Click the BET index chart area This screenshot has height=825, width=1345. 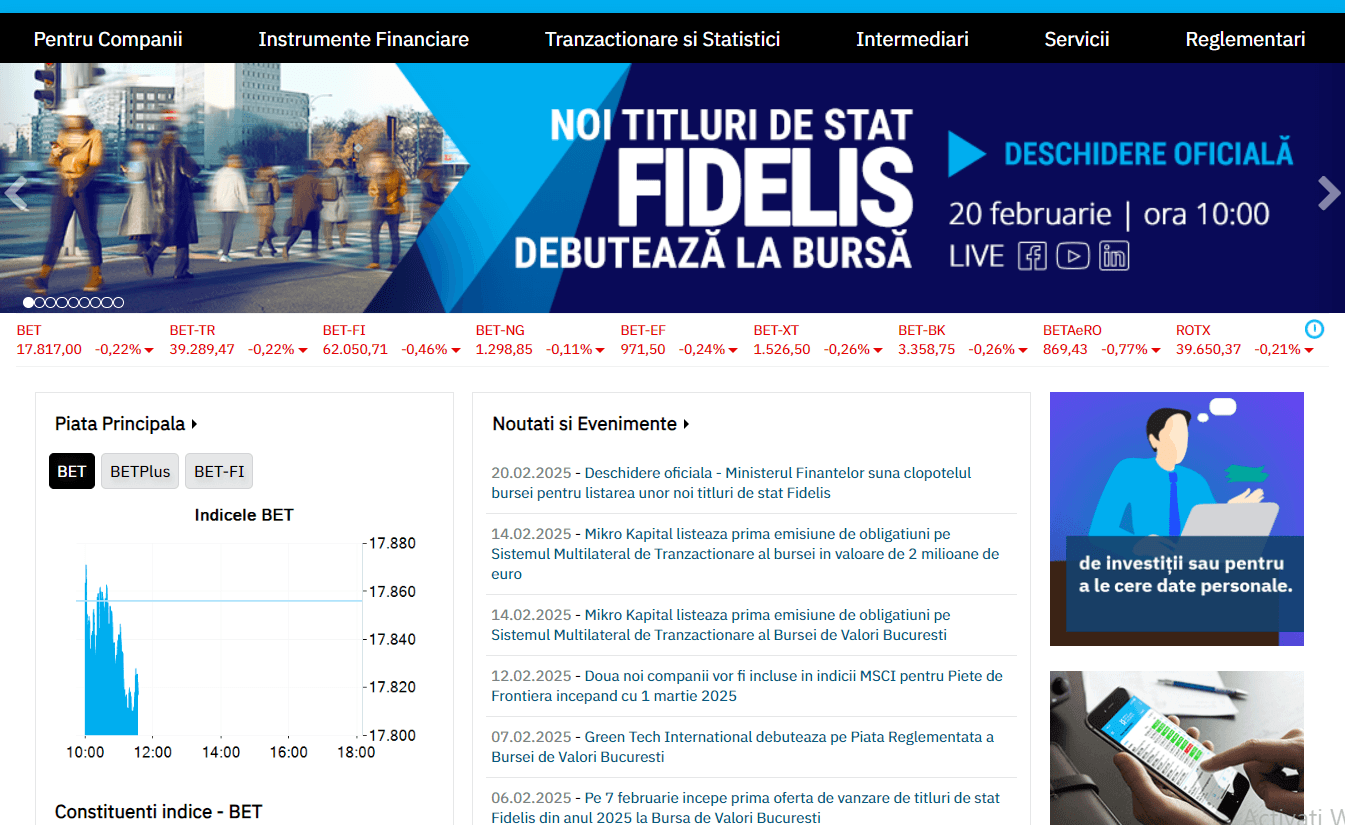pos(219,639)
